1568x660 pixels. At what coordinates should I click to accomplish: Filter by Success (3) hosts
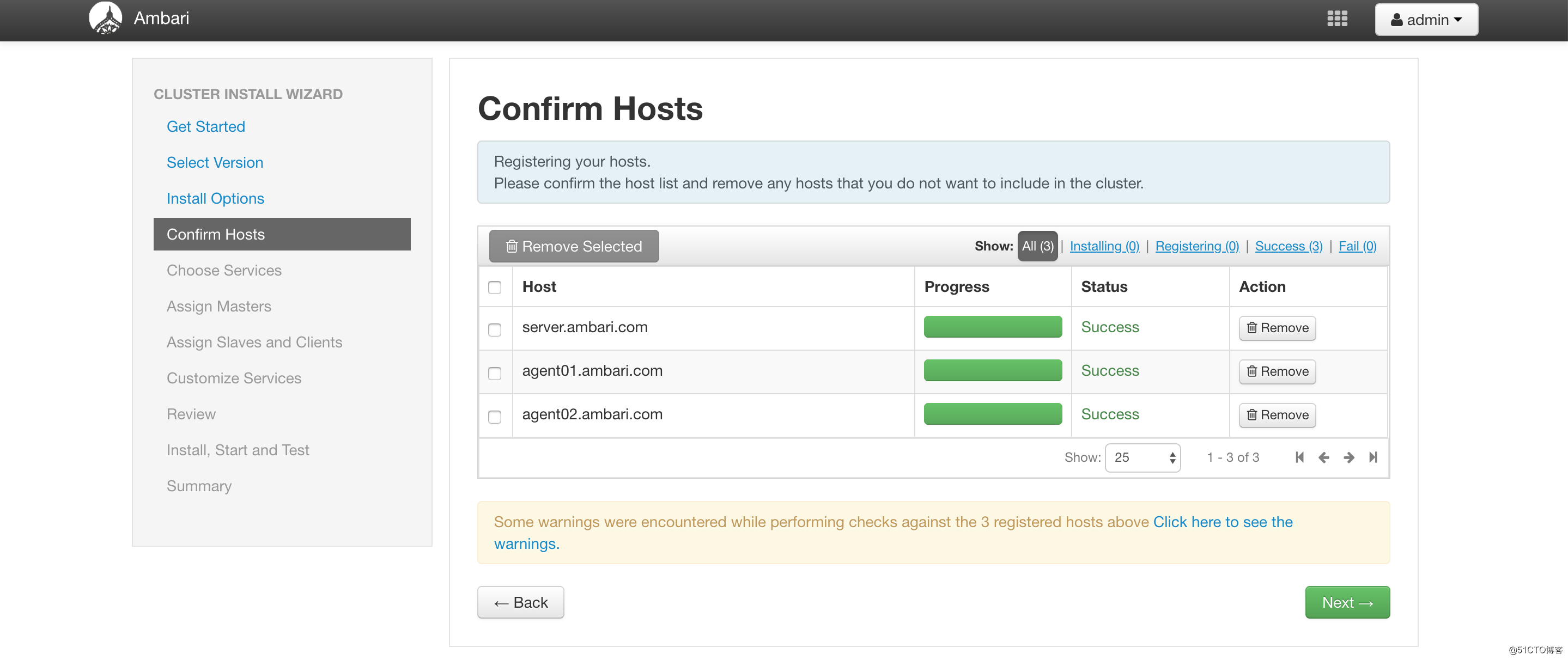tap(1289, 246)
